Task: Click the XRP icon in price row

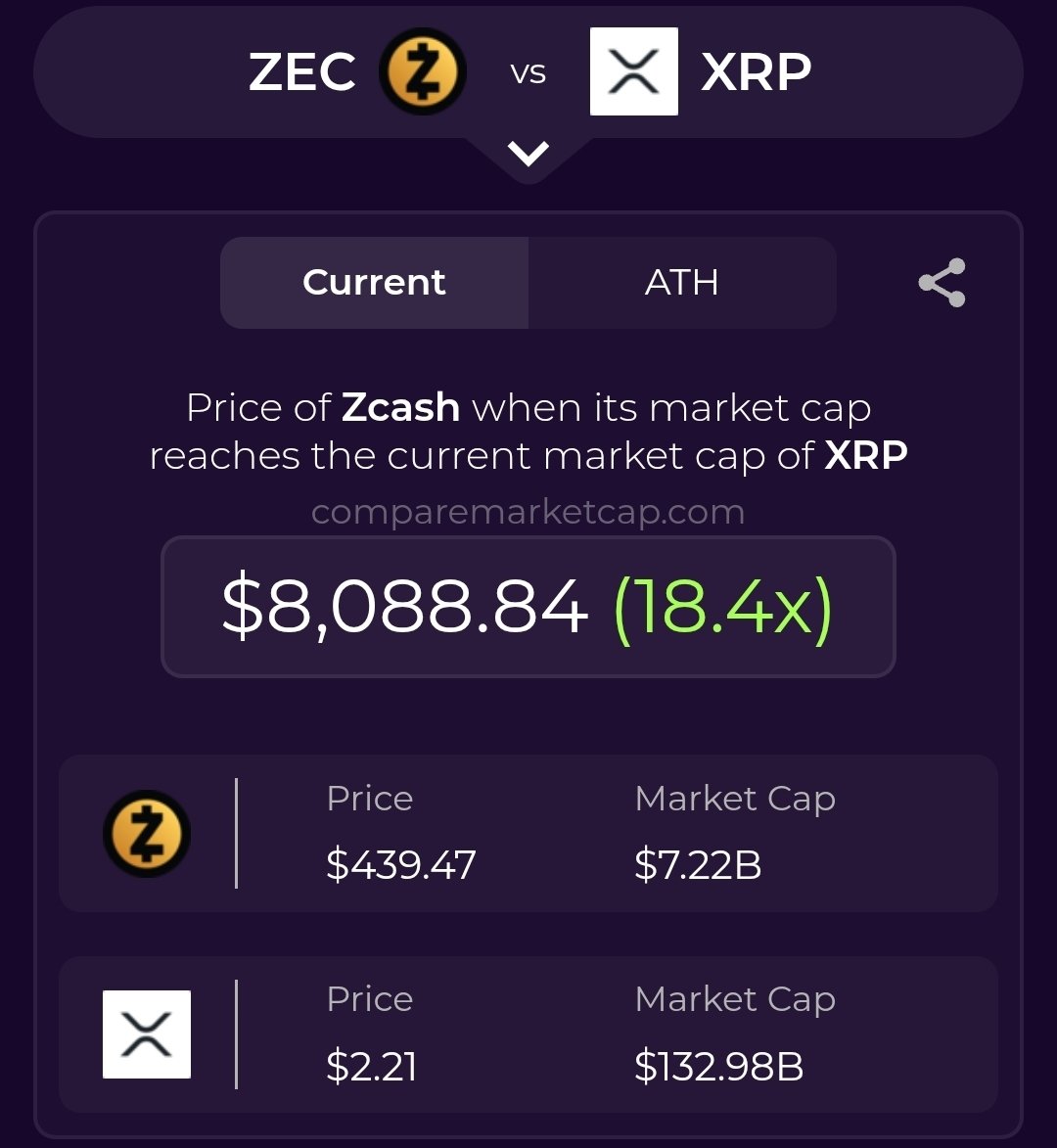Action: coord(147,1034)
